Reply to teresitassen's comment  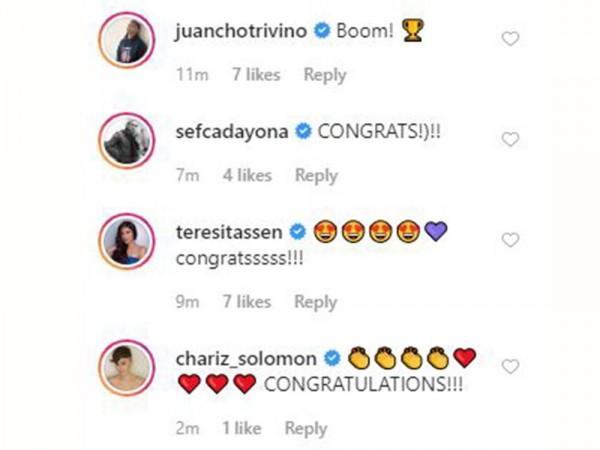[316, 301]
